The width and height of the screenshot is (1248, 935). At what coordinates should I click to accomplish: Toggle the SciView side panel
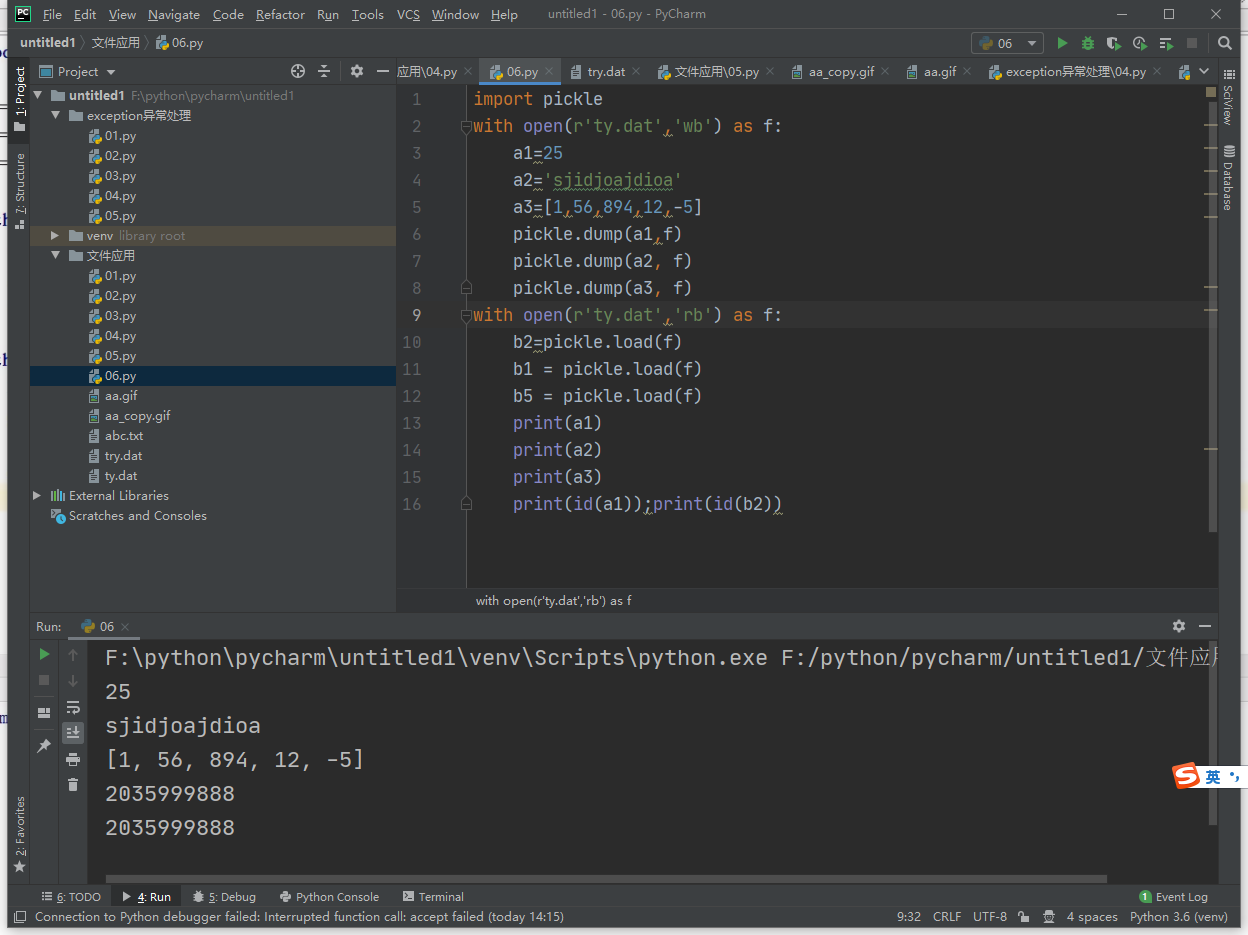tap(1228, 97)
